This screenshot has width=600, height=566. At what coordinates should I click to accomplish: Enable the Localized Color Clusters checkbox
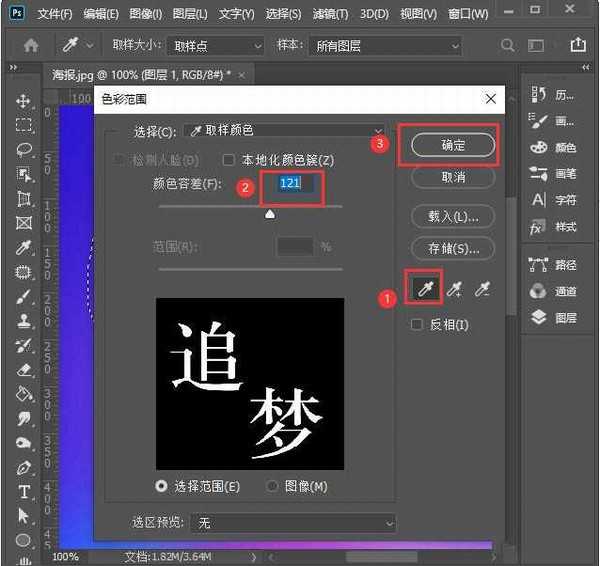pos(229,160)
